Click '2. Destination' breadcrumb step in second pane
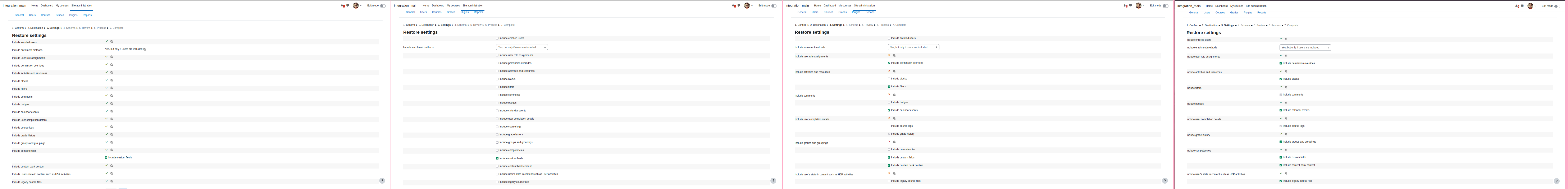Viewport: 1568px width, 189px height. tap(426, 25)
